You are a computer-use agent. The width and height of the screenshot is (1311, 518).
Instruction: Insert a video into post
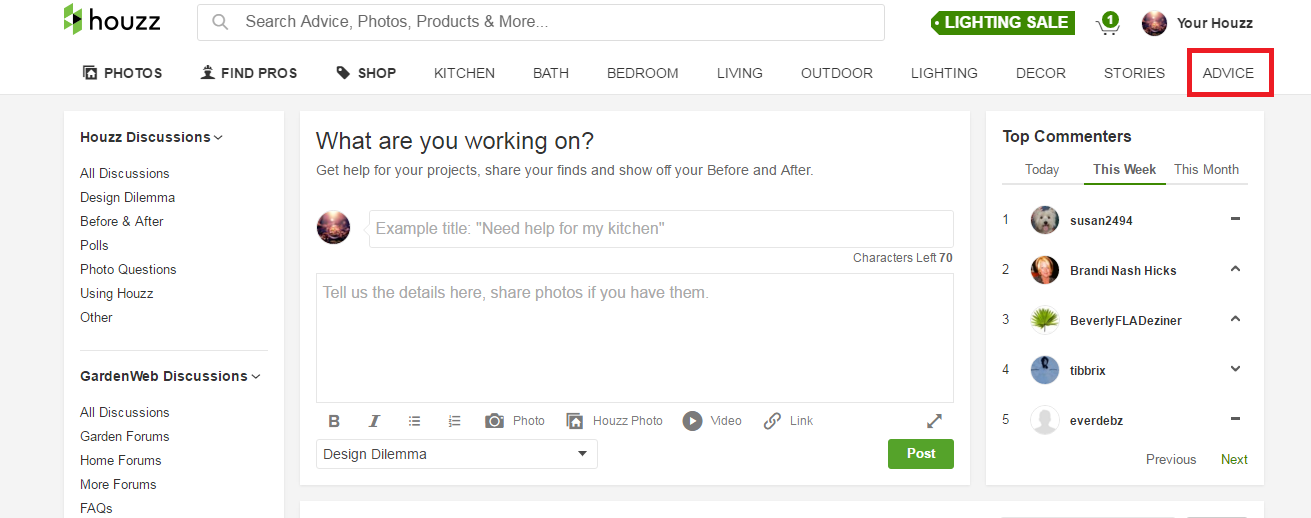(712, 421)
